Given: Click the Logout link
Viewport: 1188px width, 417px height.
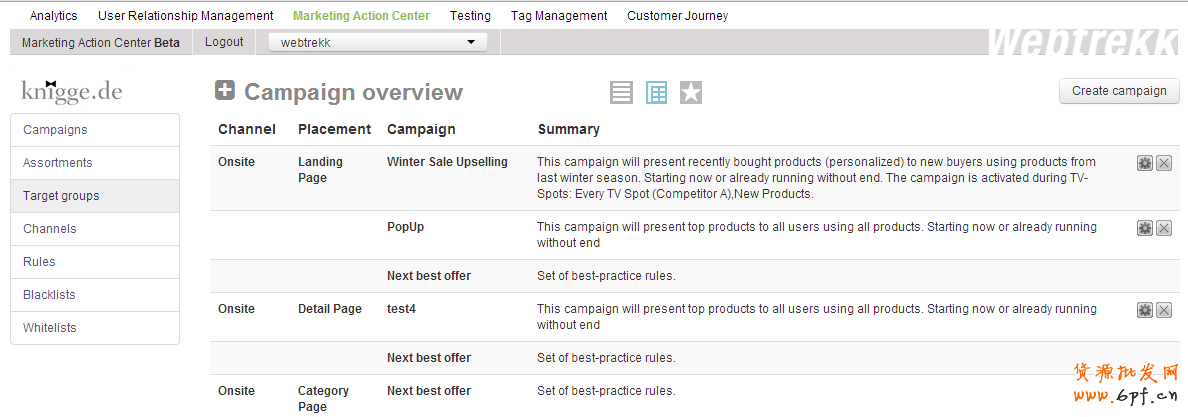Looking at the screenshot, I should pyautogui.click(x=224, y=42).
